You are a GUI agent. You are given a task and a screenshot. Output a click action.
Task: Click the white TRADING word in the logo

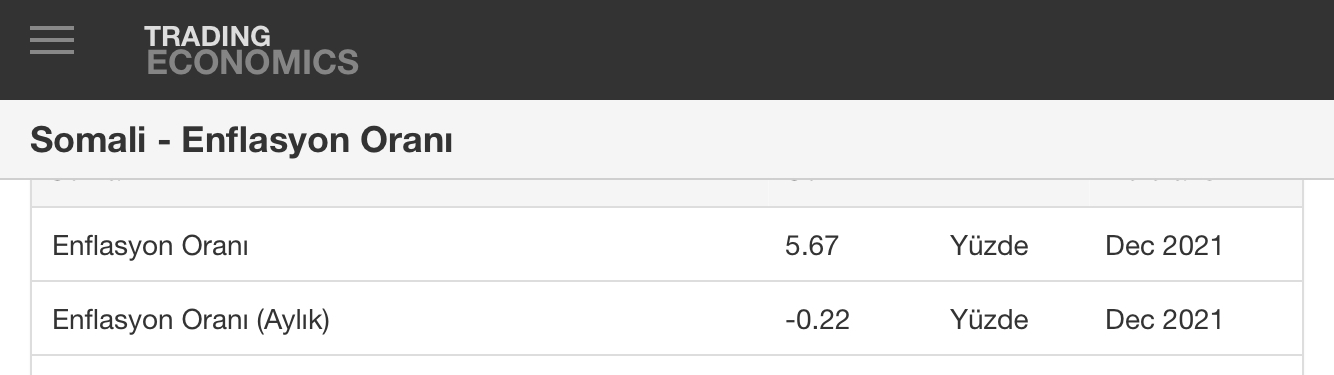coord(208,36)
